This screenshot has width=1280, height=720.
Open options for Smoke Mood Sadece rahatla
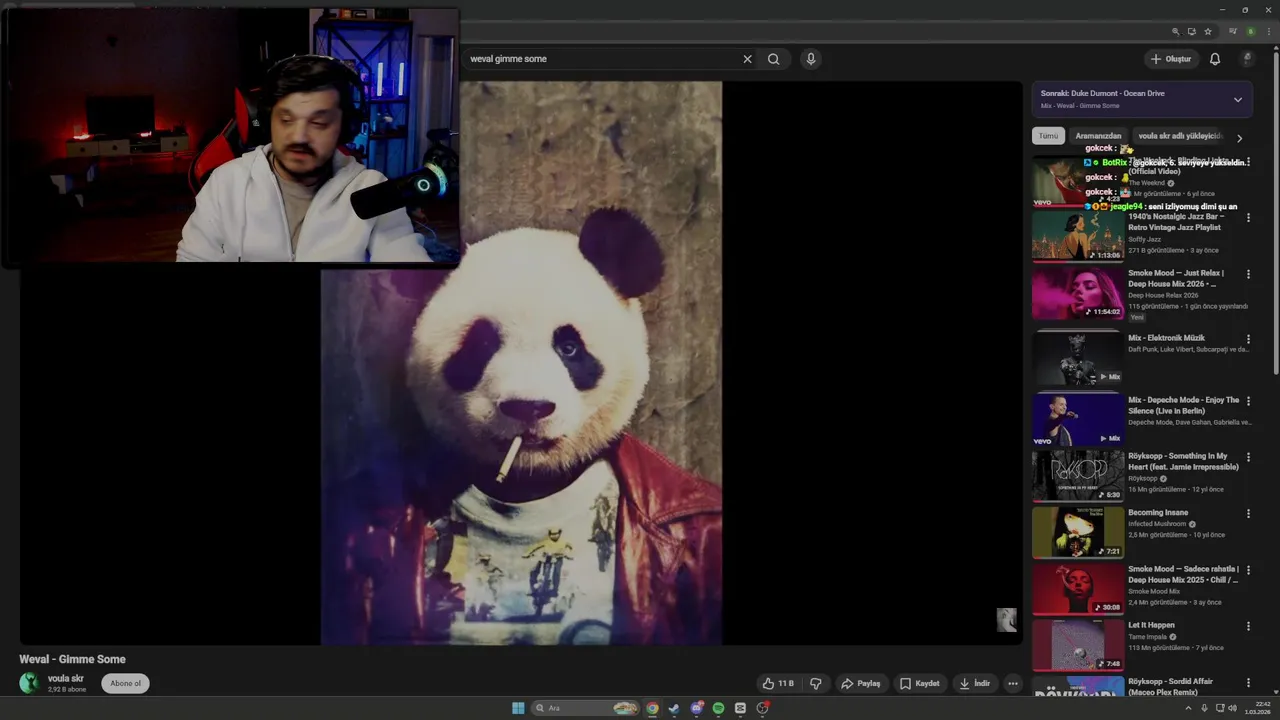point(1248,570)
